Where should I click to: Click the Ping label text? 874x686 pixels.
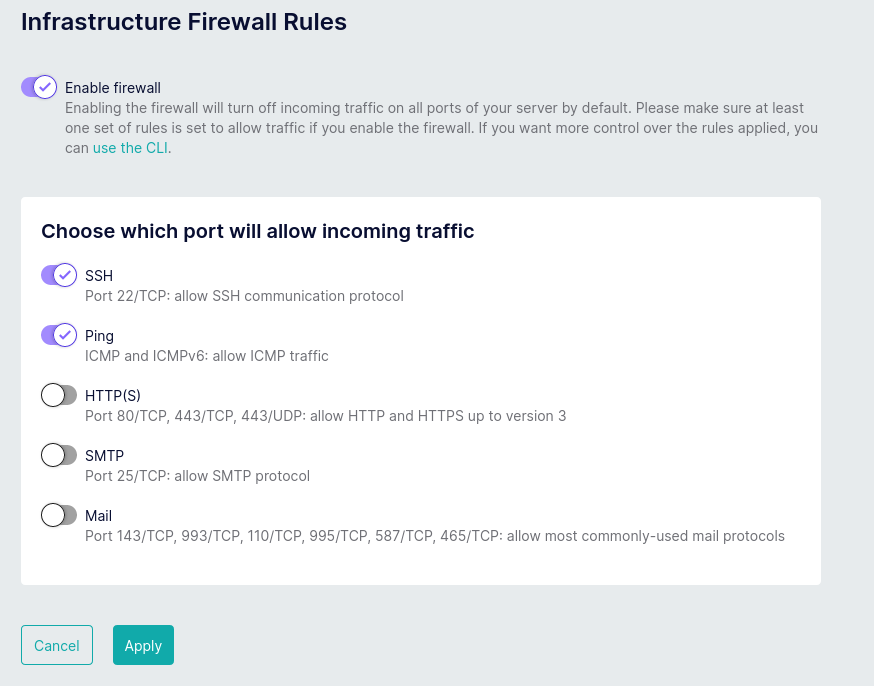(99, 336)
